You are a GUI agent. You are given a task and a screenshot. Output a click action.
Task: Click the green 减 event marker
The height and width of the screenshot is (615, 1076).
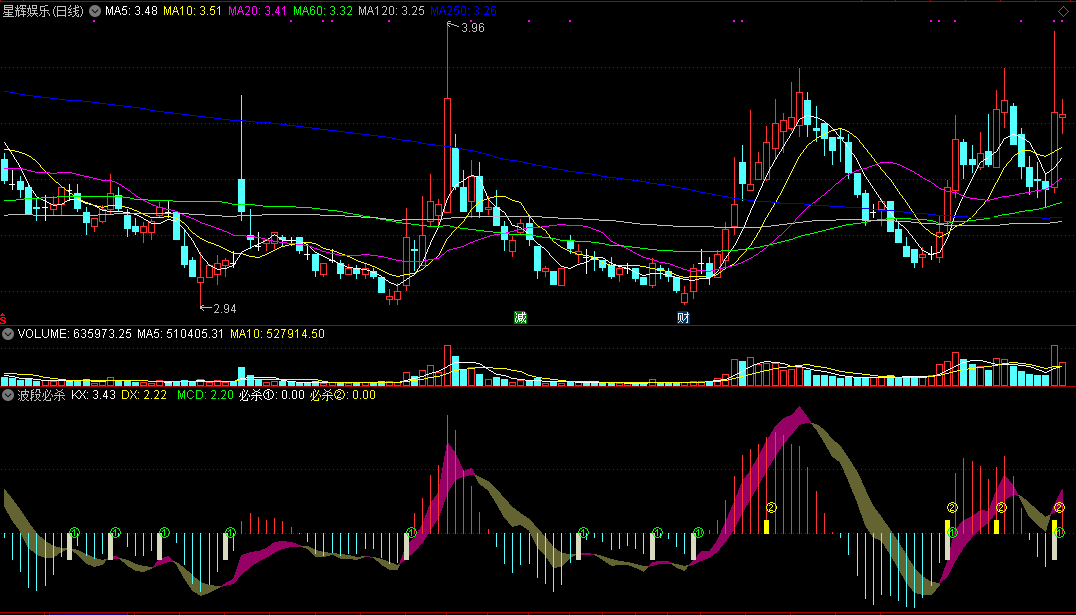pos(520,317)
